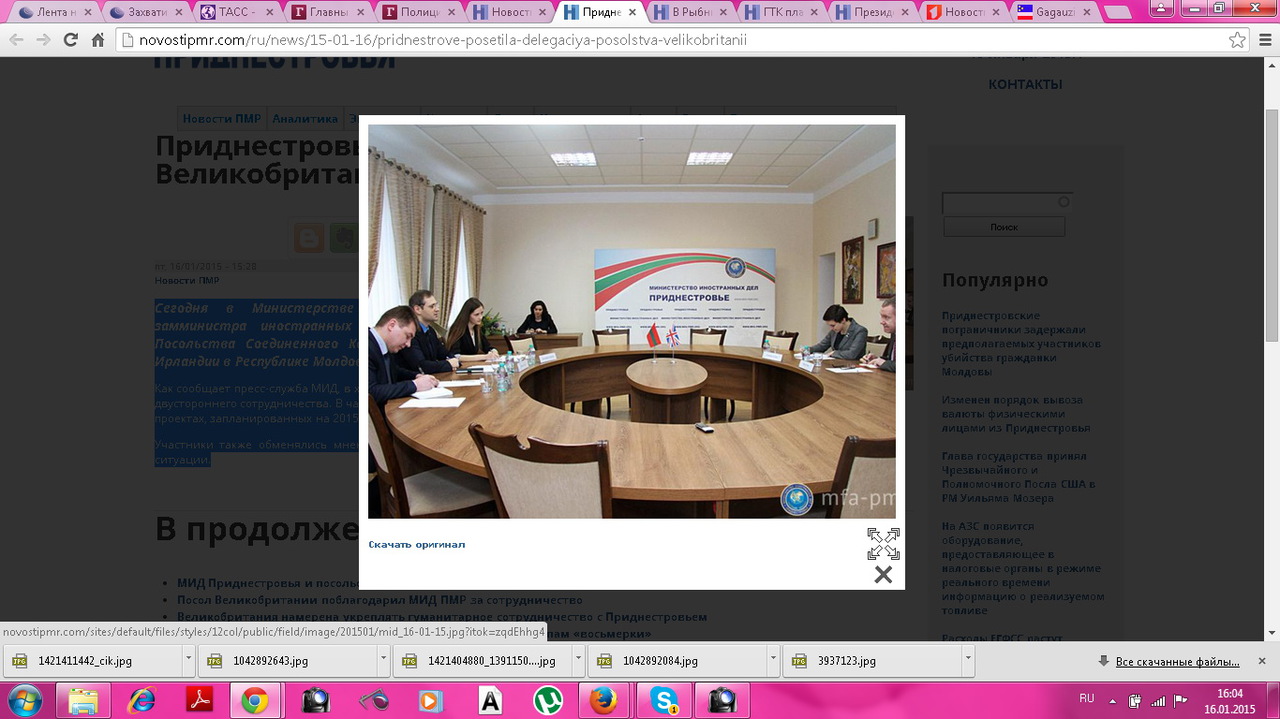The image size is (1280, 719).
Task: Open the Chrome home page button
Action: [x=98, y=40]
